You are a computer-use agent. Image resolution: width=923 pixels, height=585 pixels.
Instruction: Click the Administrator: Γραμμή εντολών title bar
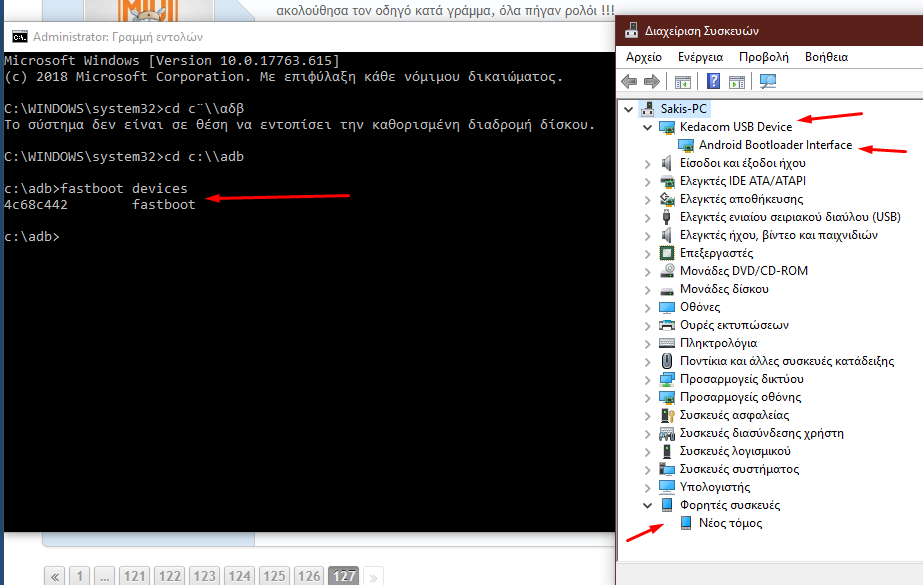tap(309, 37)
